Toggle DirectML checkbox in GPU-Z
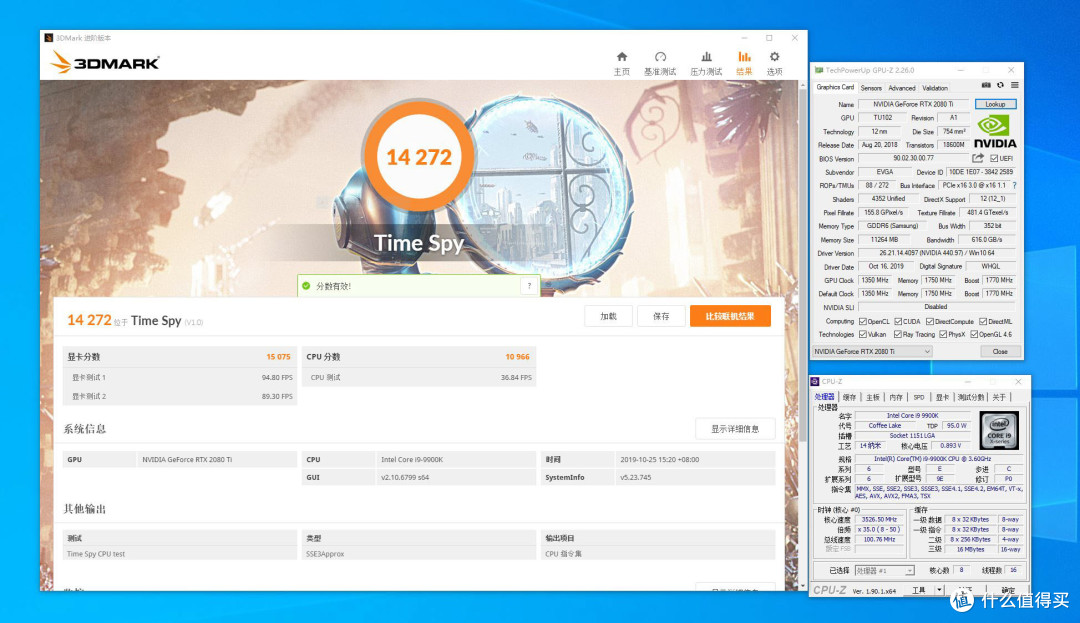 (x=983, y=321)
